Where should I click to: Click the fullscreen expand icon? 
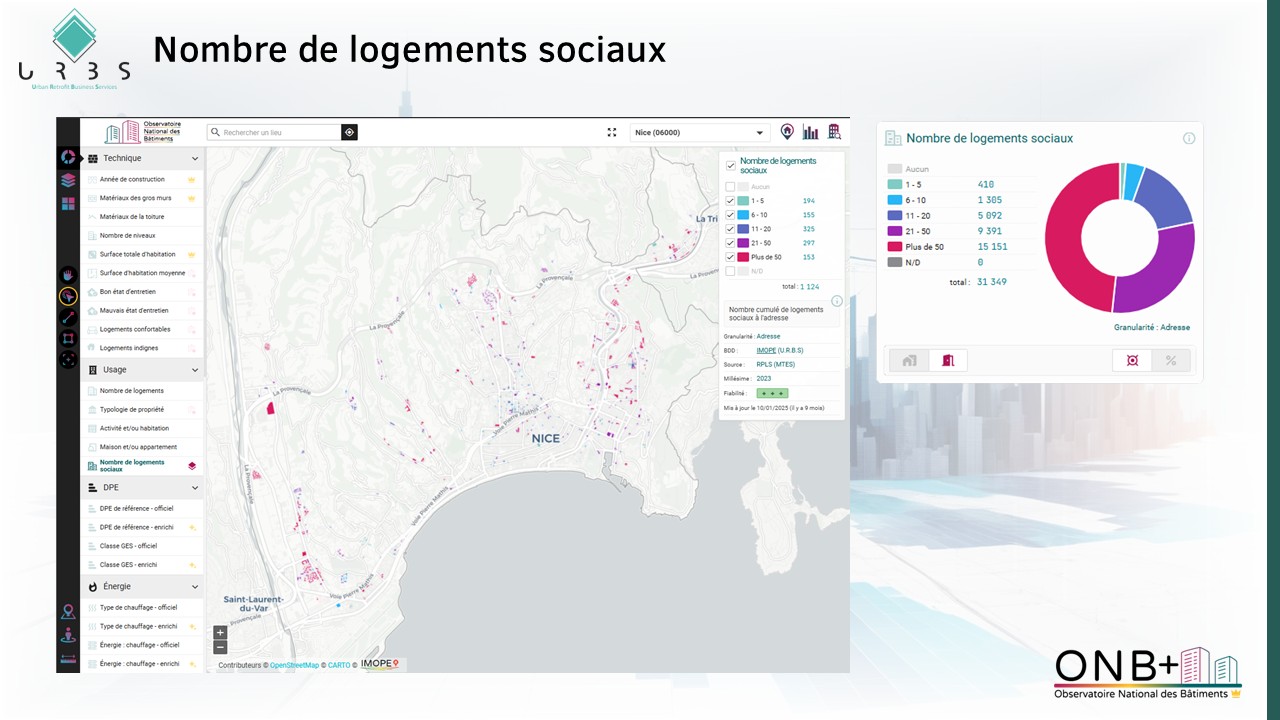(x=612, y=132)
